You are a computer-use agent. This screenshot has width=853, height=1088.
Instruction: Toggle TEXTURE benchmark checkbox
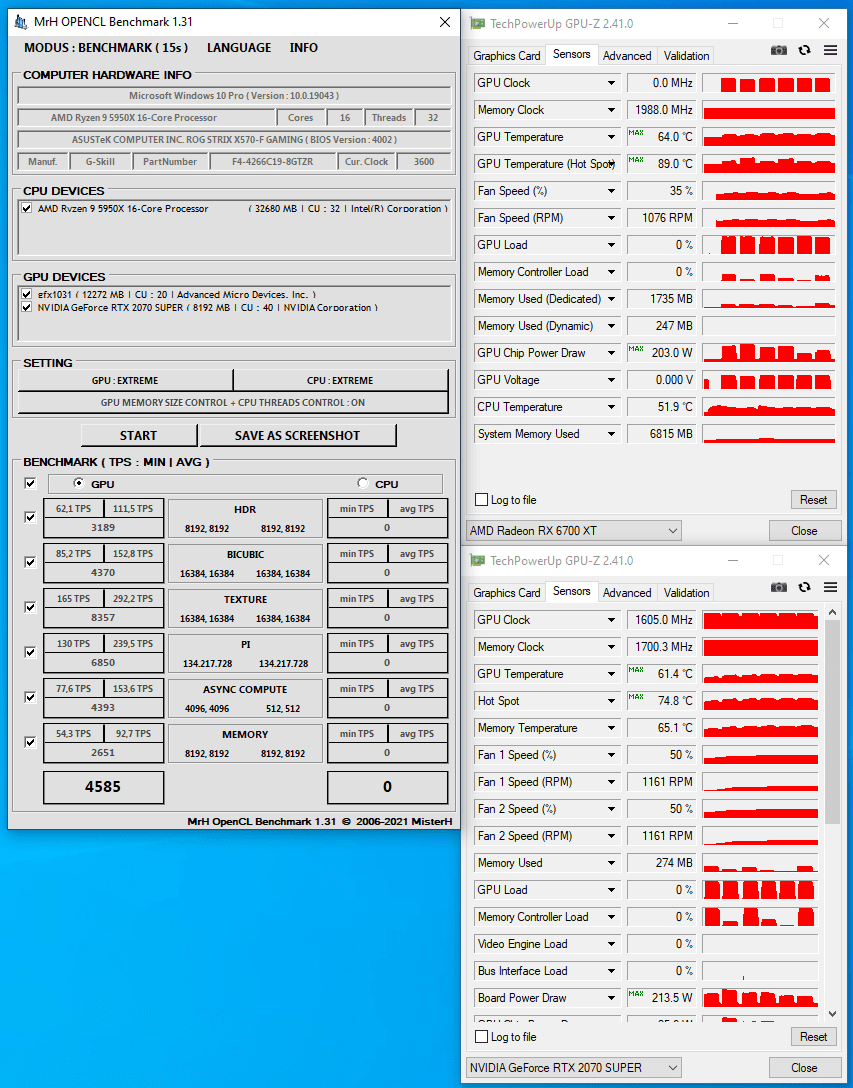point(30,607)
